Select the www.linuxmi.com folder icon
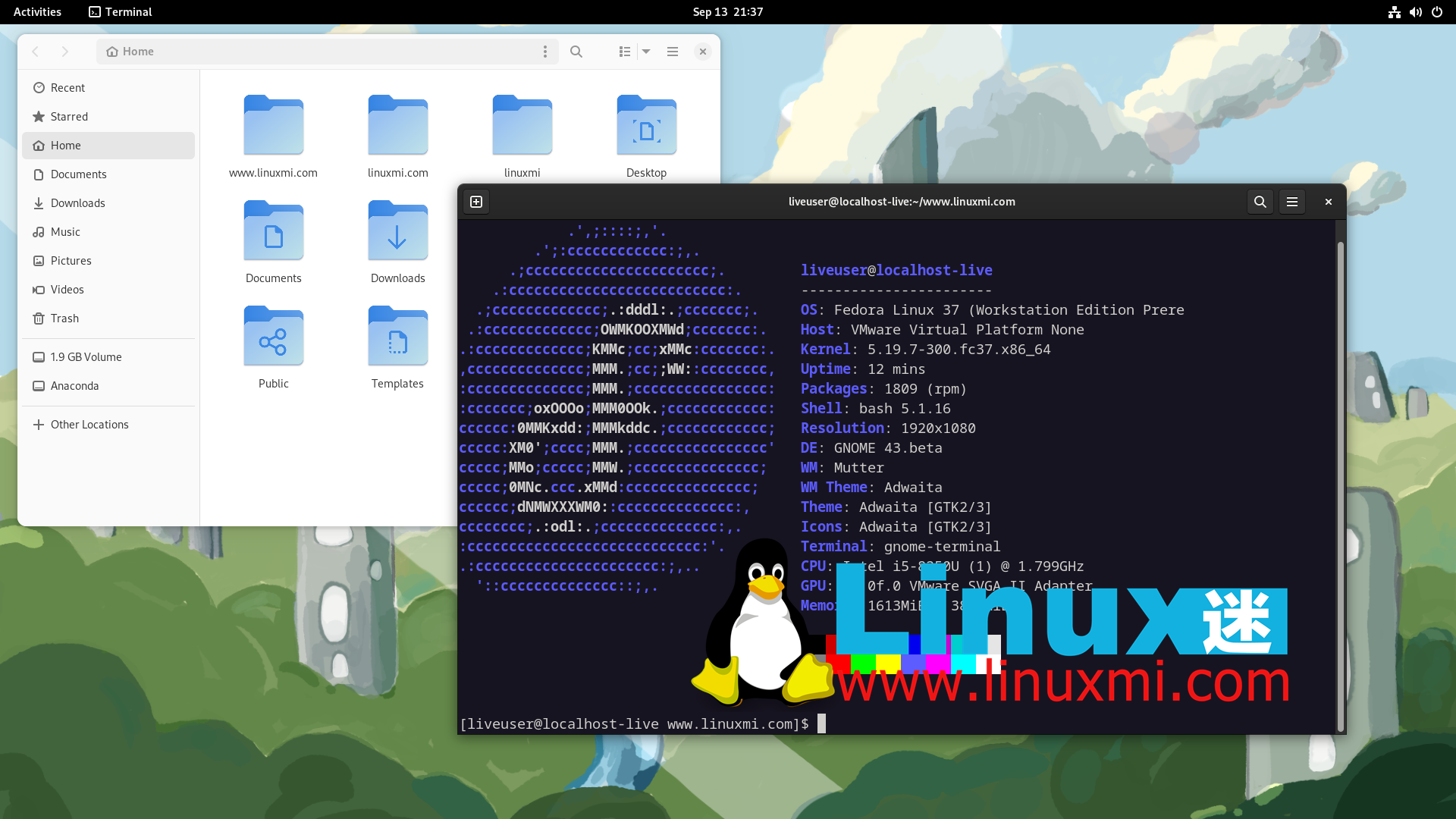 274,125
